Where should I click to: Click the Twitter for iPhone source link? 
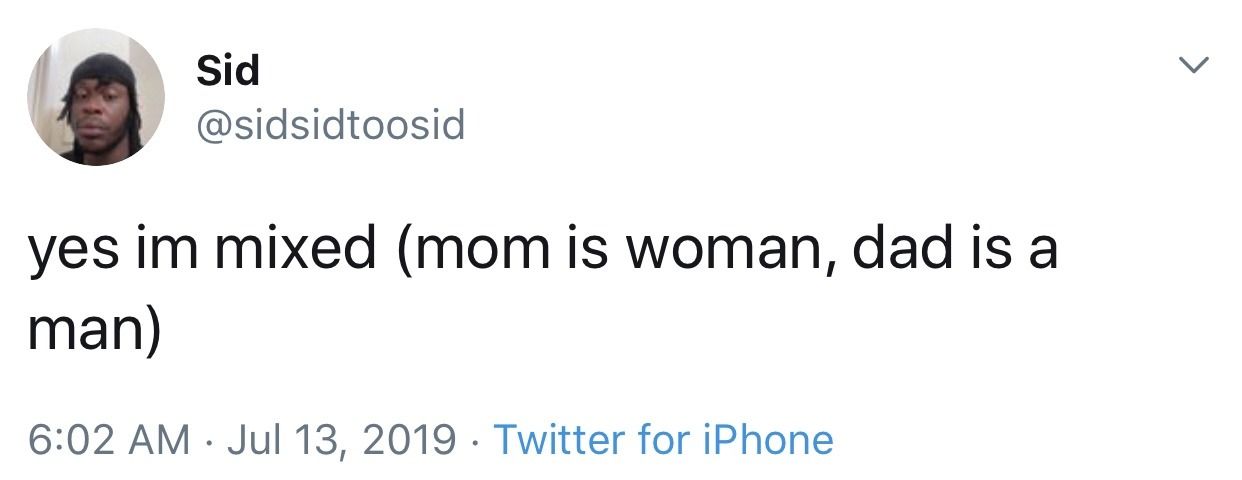[x=663, y=439]
